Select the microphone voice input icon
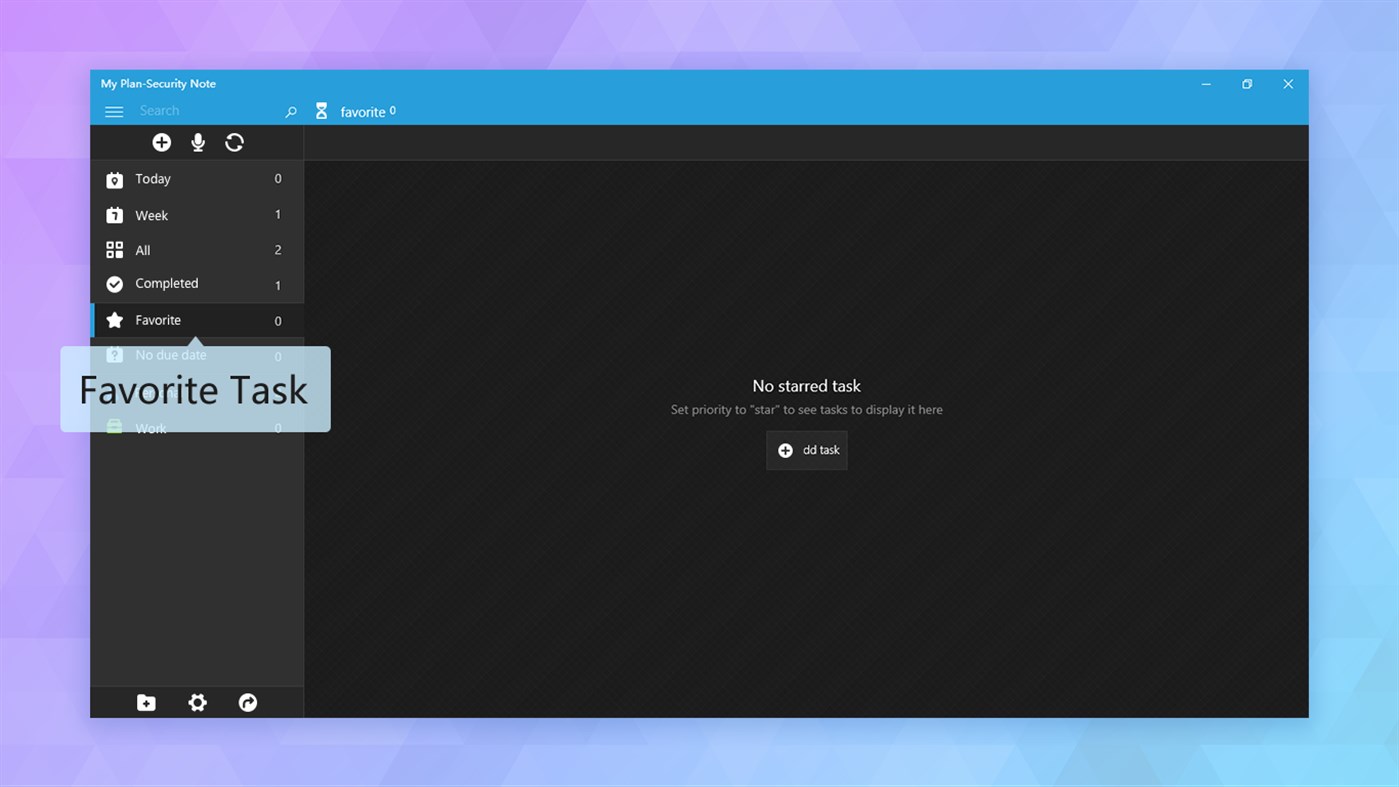Image resolution: width=1399 pixels, height=787 pixels. click(x=198, y=142)
